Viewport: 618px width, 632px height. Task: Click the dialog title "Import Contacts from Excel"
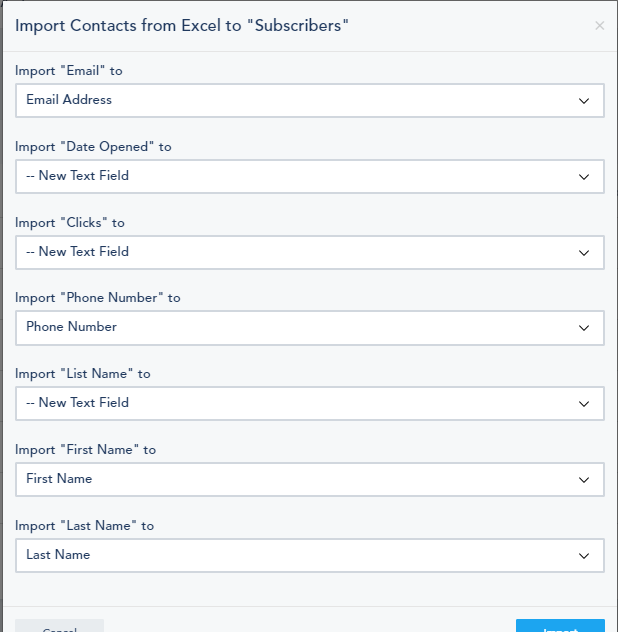click(x=181, y=25)
